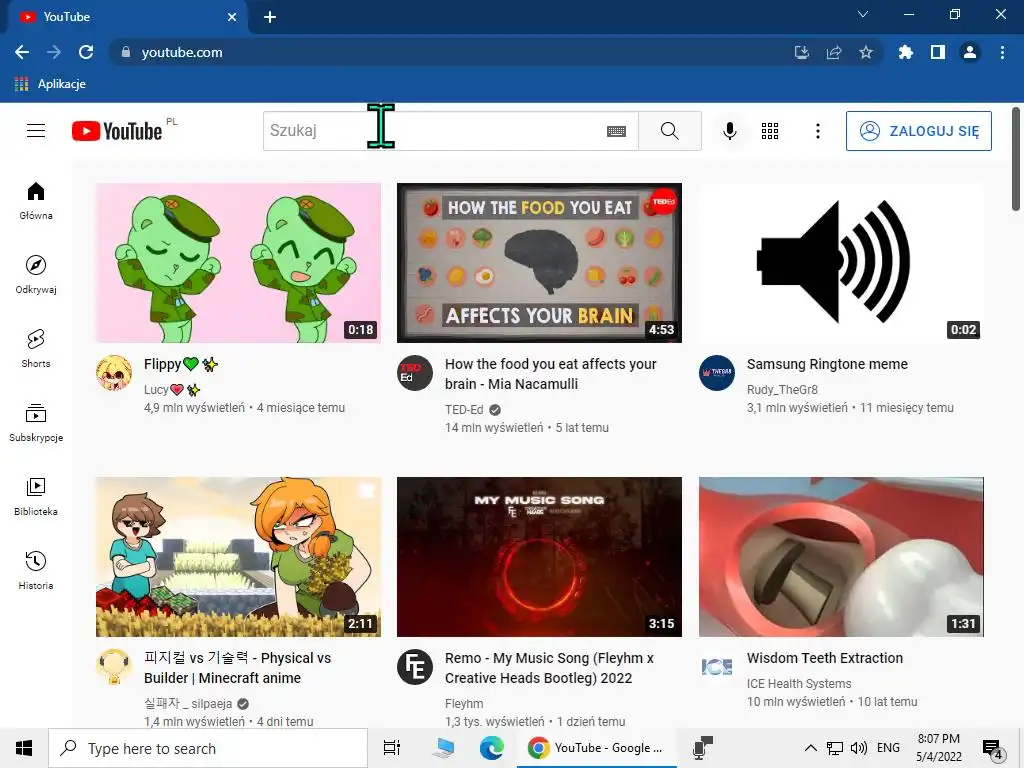Open Rudy_TheGr8 channel avatar
The height and width of the screenshot is (768, 1024).
point(716,373)
